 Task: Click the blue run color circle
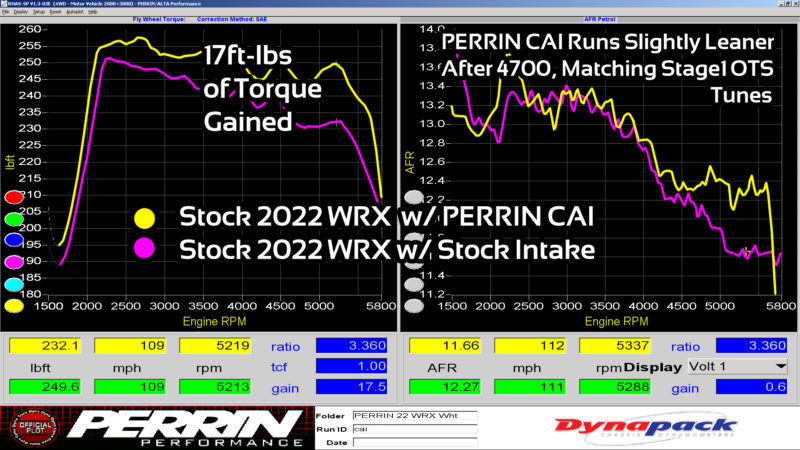click(14, 240)
